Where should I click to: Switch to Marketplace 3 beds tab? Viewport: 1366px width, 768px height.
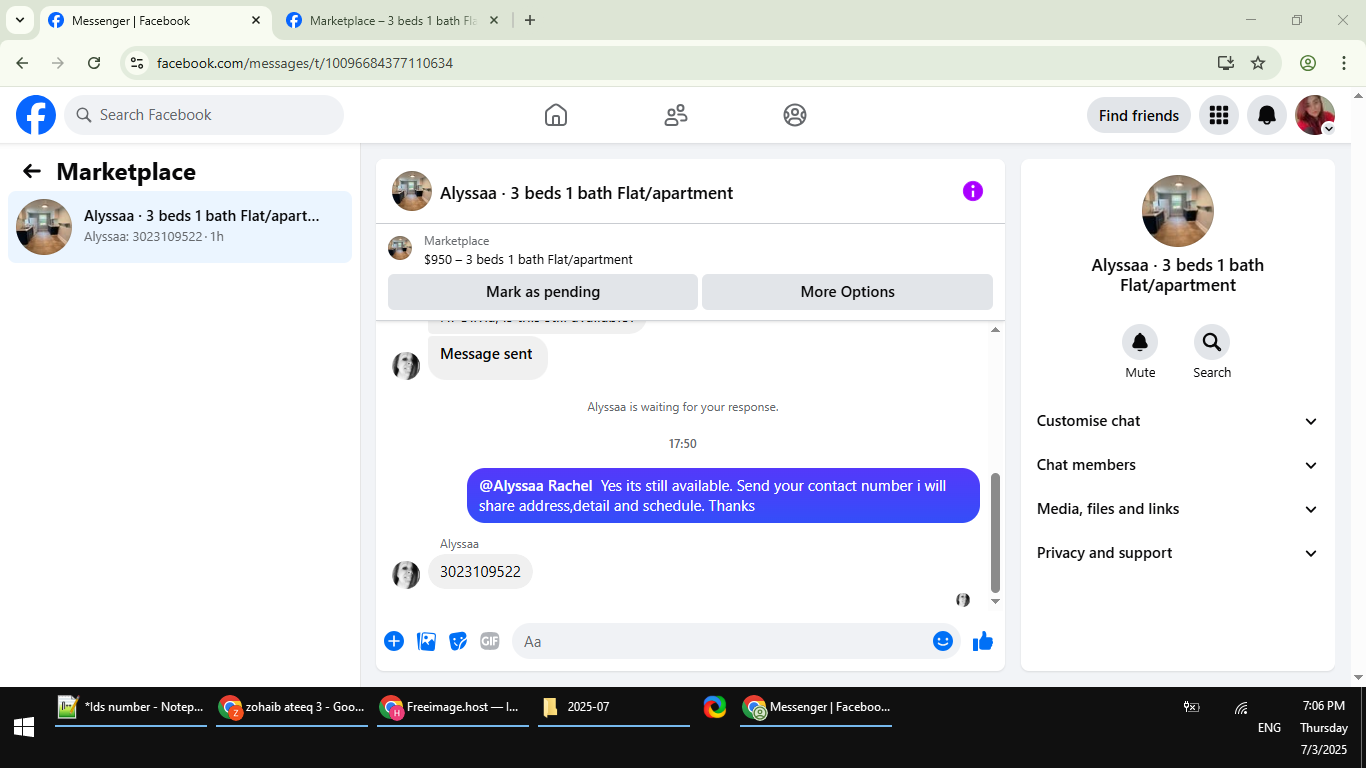(392, 20)
